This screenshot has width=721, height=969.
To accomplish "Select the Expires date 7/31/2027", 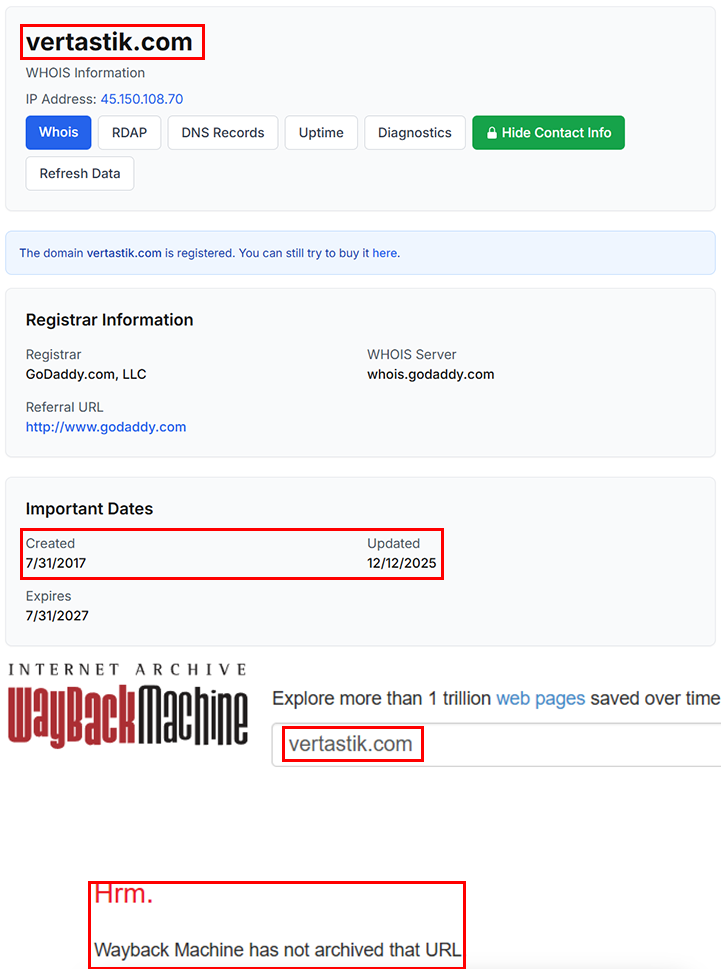I will pyautogui.click(x=57, y=616).
